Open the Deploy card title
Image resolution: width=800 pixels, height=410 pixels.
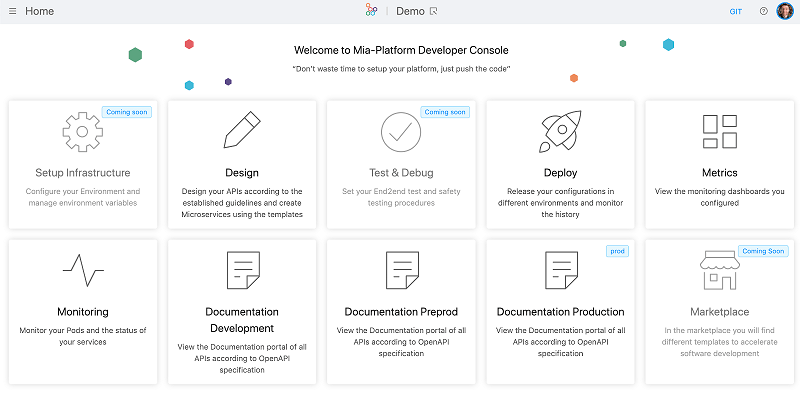pyautogui.click(x=560, y=173)
